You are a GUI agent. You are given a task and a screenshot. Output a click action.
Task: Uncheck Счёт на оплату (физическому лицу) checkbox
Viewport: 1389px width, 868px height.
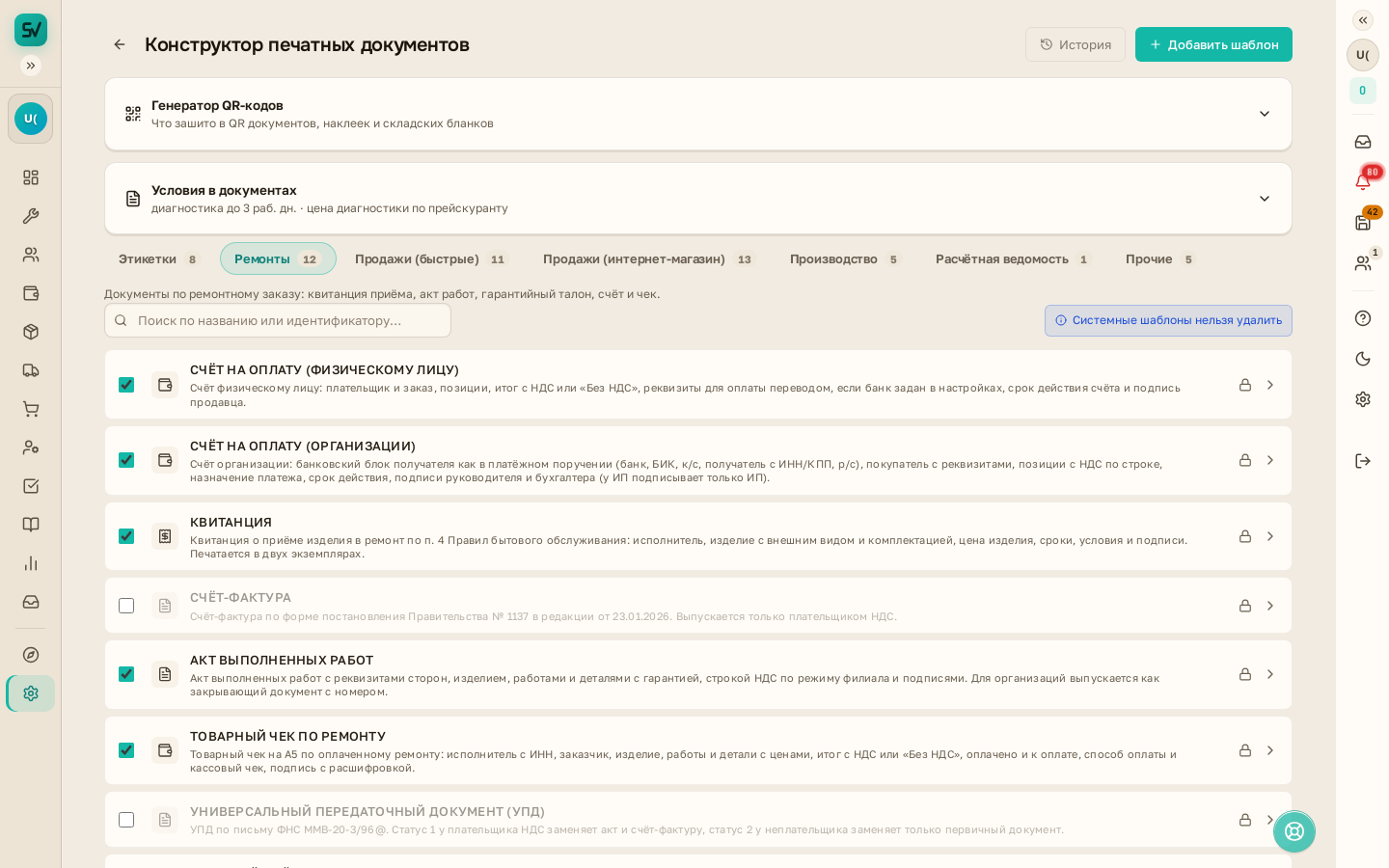[x=126, y=385]
